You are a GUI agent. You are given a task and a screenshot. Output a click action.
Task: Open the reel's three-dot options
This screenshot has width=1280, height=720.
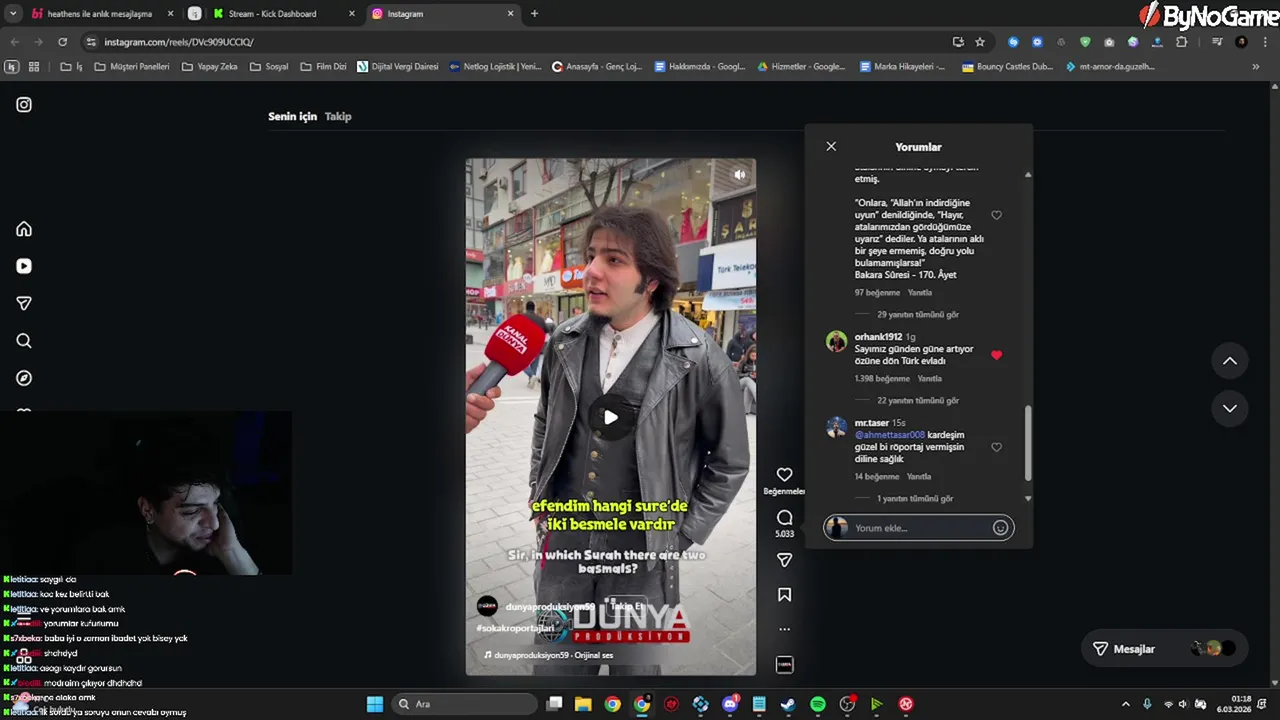(785, 629)
